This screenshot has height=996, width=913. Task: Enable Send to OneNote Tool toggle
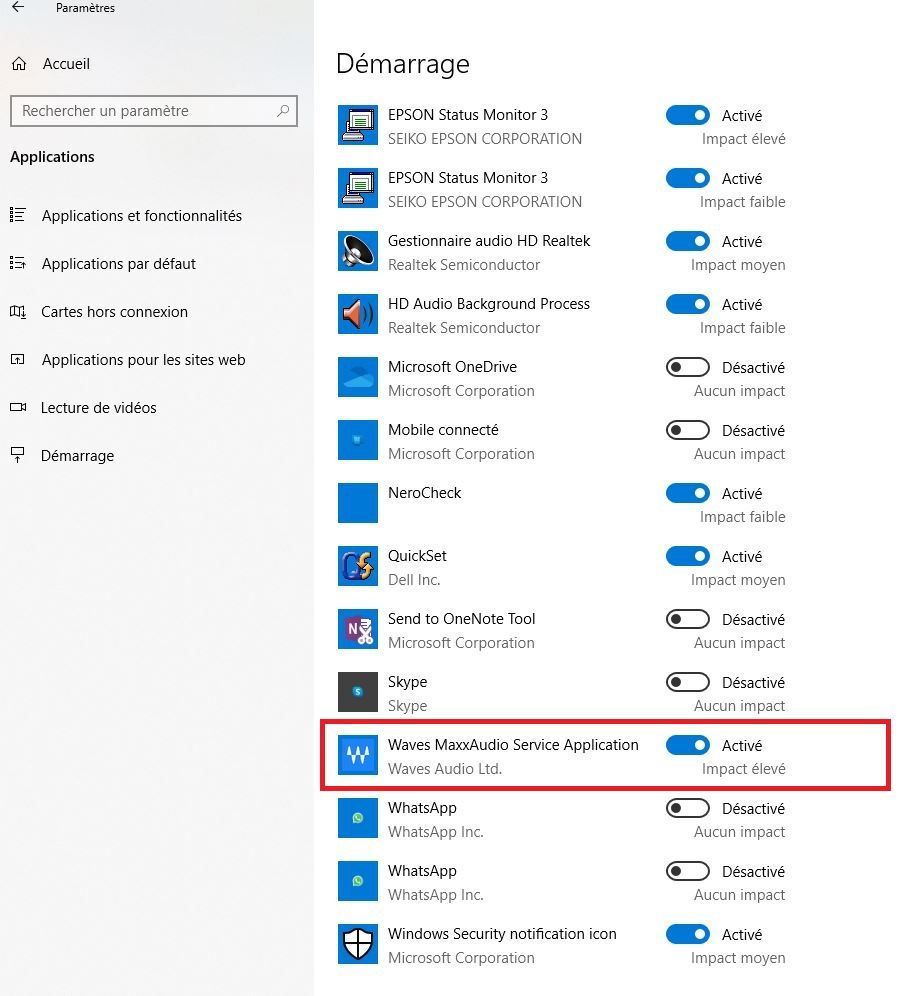687,619
